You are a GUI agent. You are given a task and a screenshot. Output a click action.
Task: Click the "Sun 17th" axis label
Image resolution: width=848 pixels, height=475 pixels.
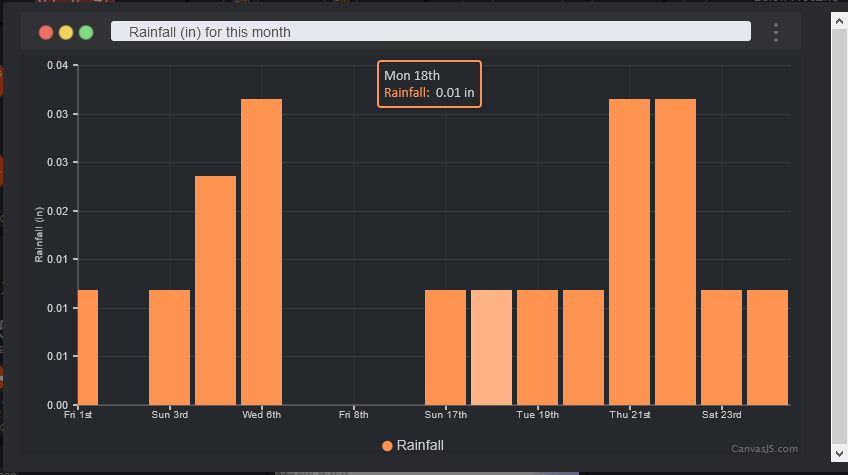[446, 415]
